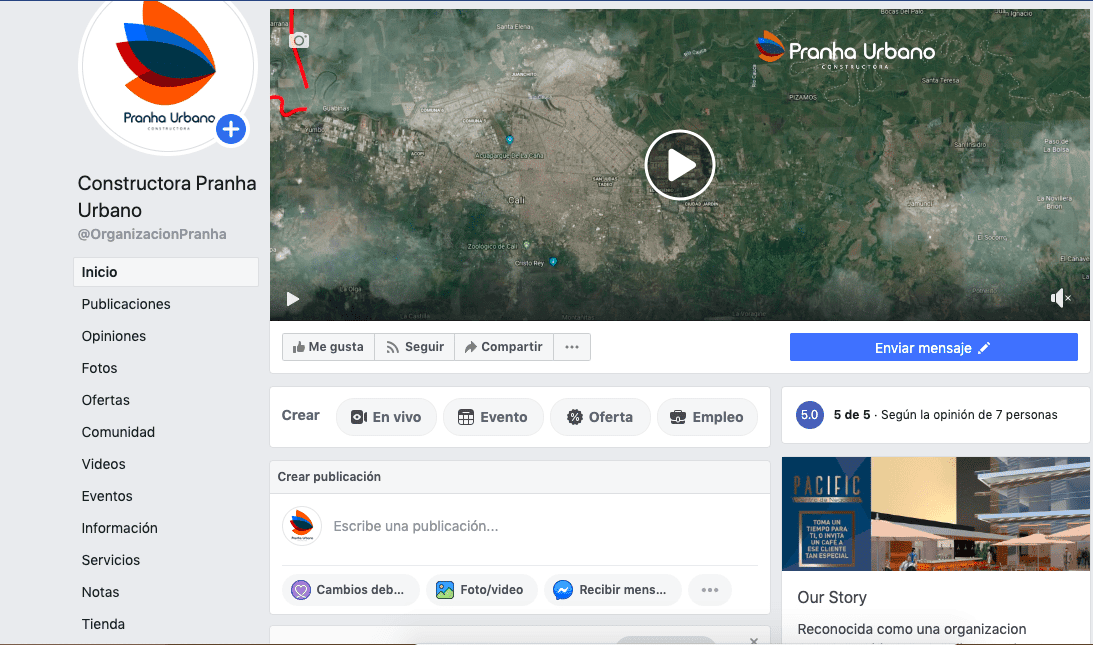Click the 'Reconocida como una organizacion' story text
This screenshot has height=645, width=1093.
pos(912,629)
